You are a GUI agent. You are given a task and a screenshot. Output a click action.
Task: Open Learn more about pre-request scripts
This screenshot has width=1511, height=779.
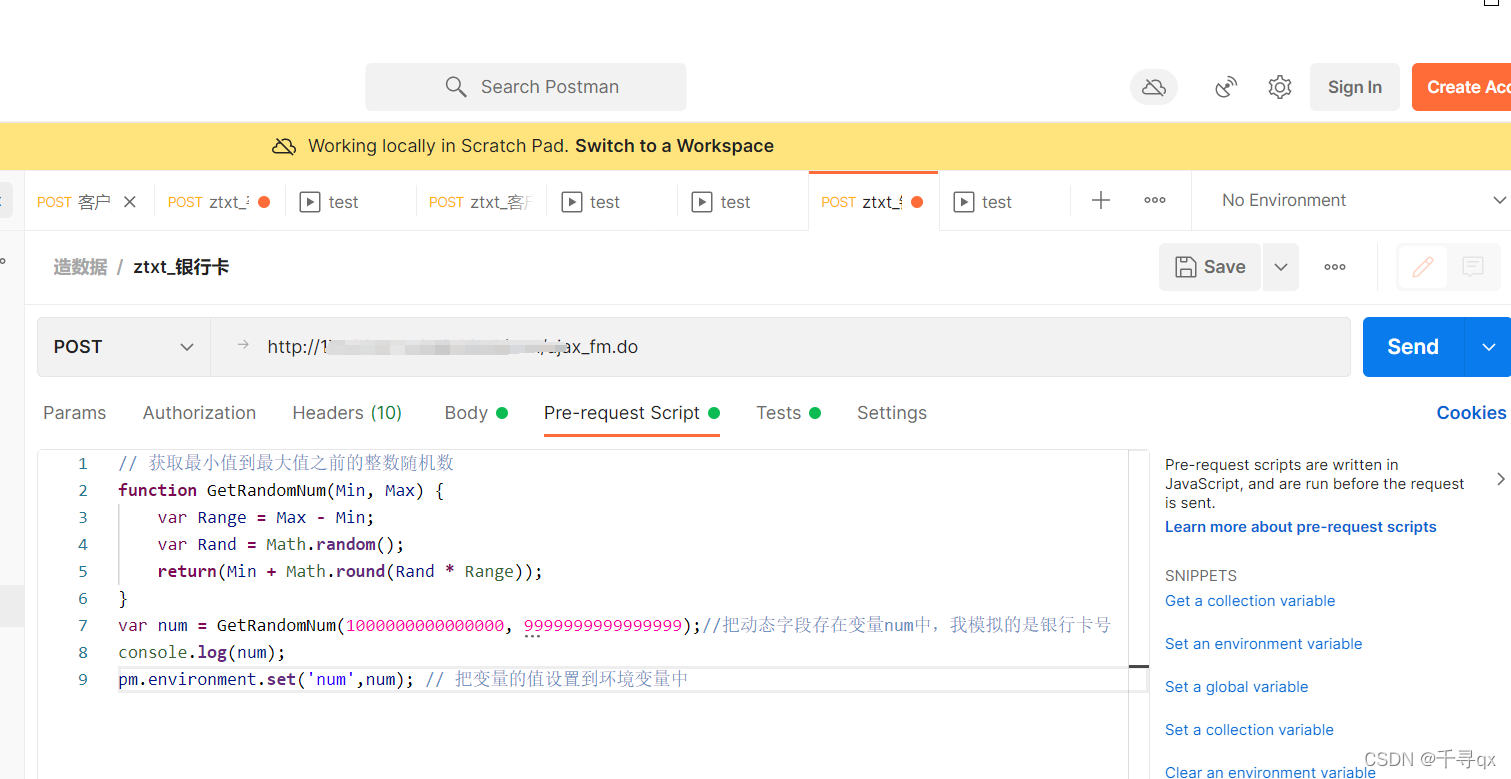click(1300, 527)
